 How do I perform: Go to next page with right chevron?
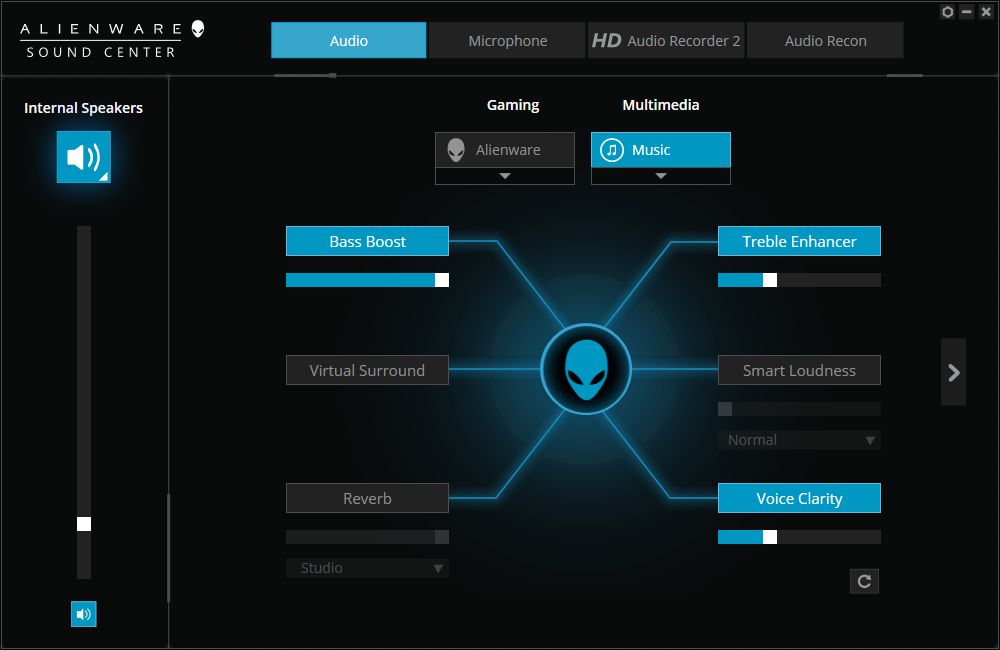953,372
